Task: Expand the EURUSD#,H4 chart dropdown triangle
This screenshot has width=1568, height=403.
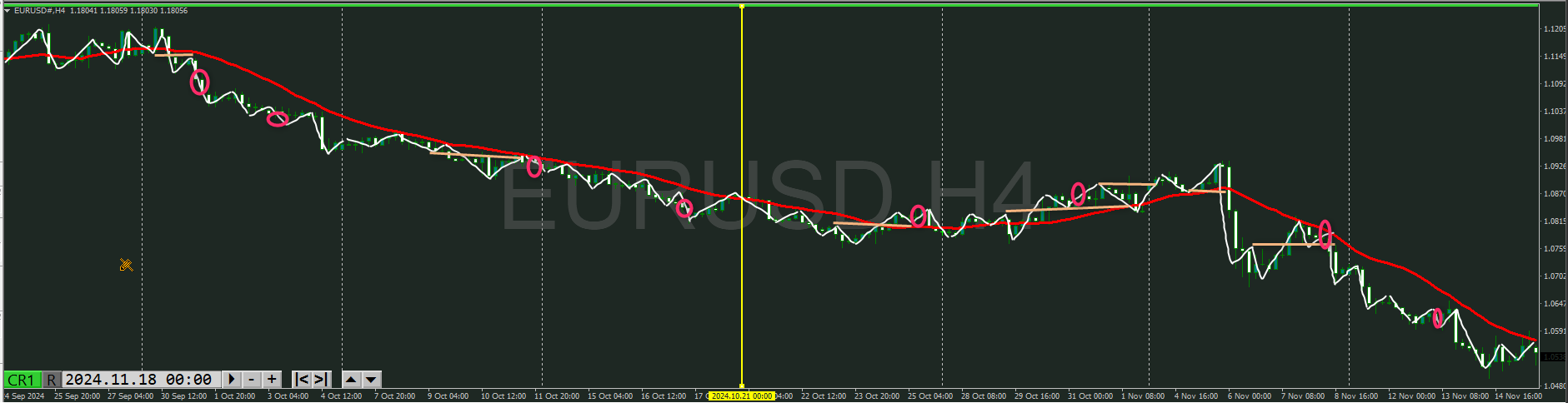Action: 8,11
